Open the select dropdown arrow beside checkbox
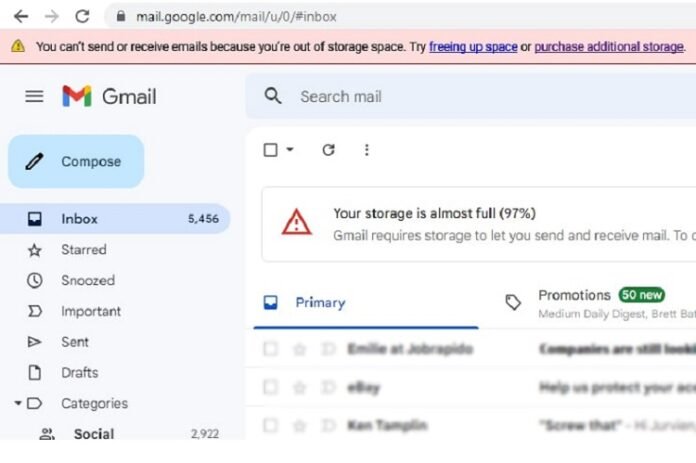The height and width of the screenshot is (463, 696). [x=290, y=150]
